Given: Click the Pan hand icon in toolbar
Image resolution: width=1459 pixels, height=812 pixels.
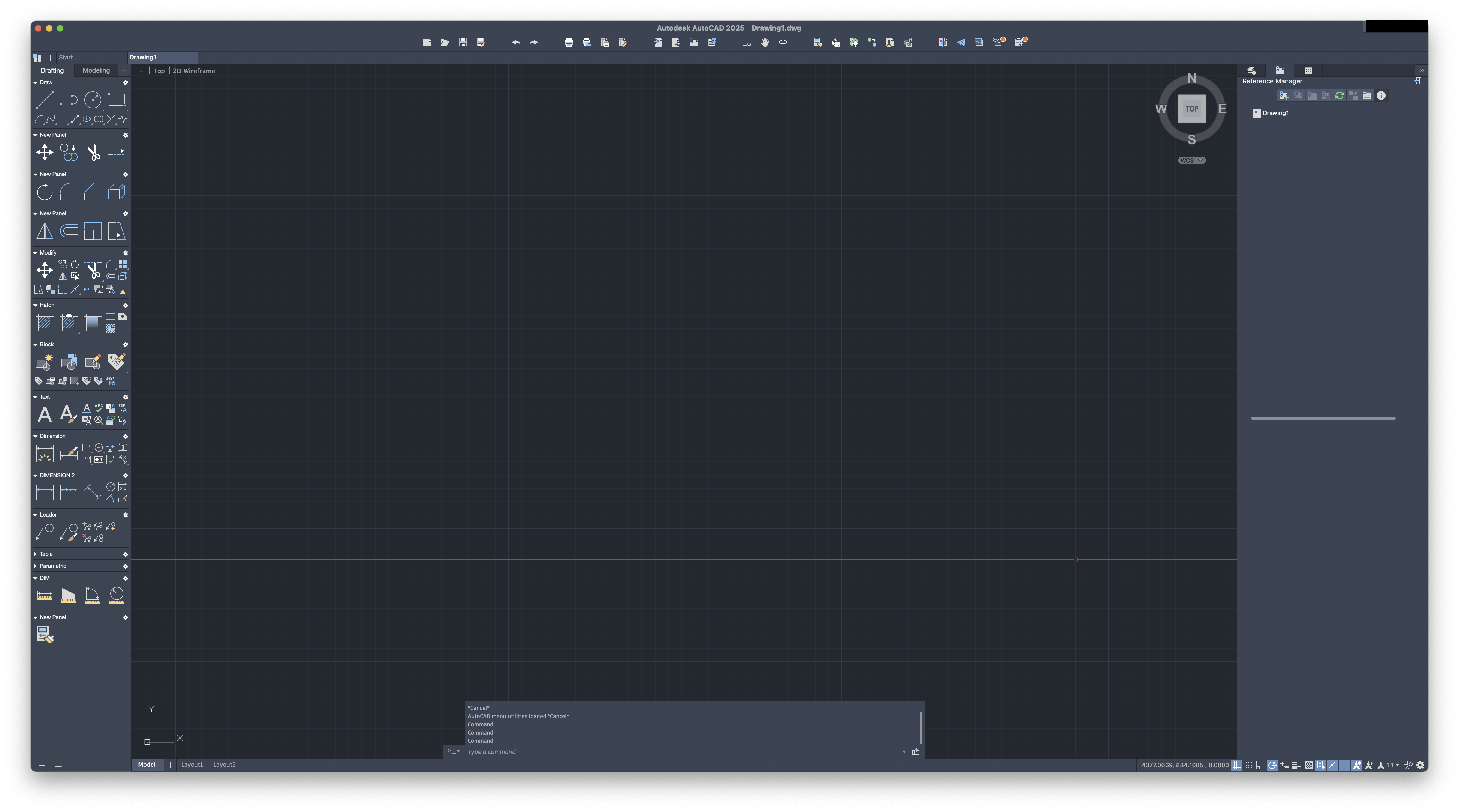Looking at the screenshot, I should click(x=765, y=43).
